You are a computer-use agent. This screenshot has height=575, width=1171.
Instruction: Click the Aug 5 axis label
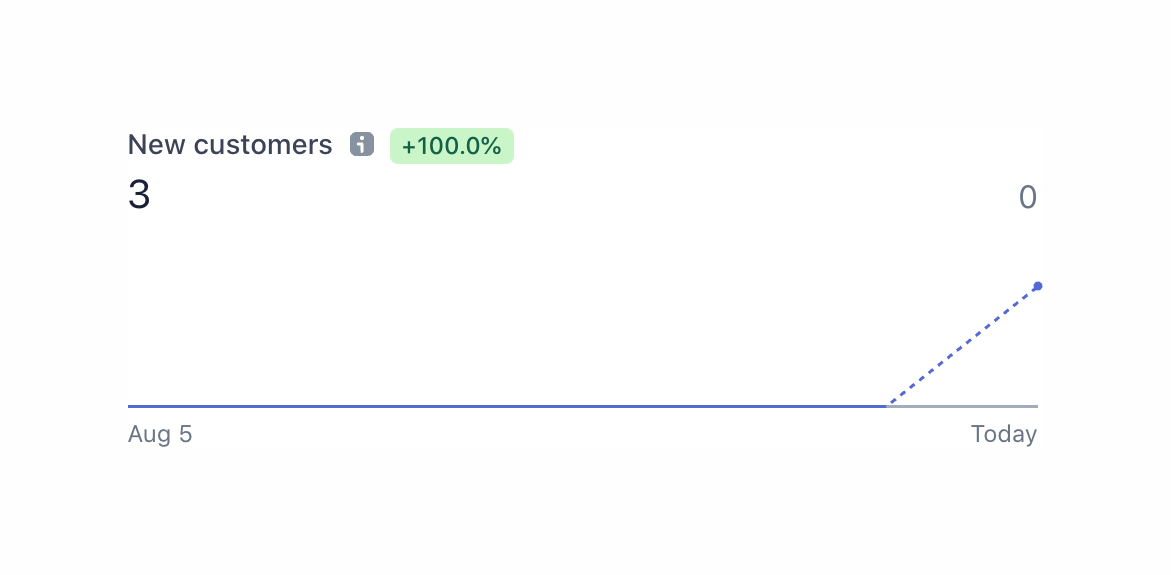click(x=160, y=435)
